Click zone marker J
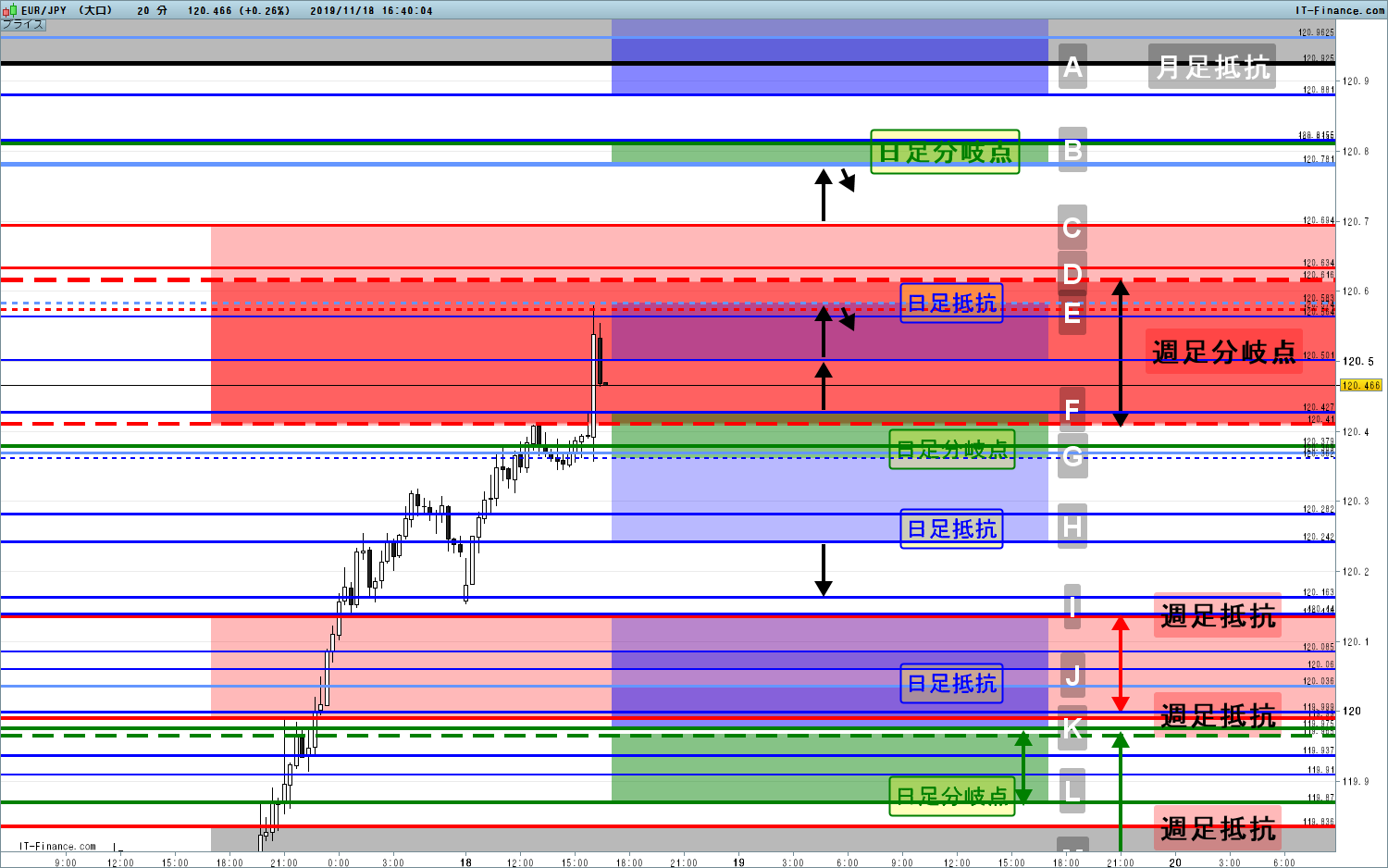 (1072, 676)
